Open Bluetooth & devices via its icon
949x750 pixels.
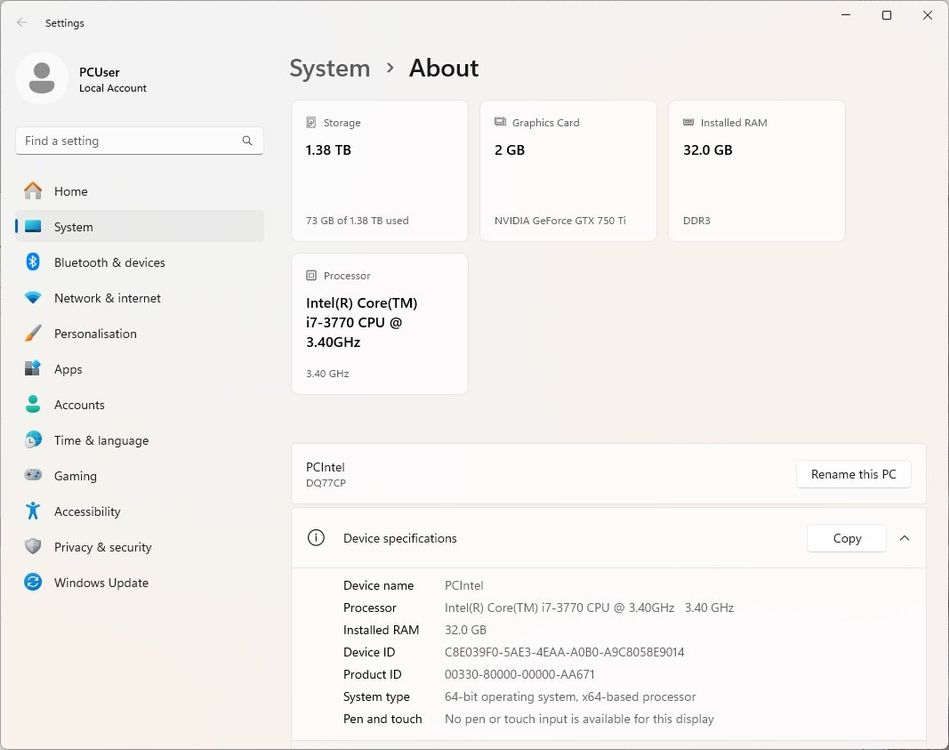coord(33,262)
